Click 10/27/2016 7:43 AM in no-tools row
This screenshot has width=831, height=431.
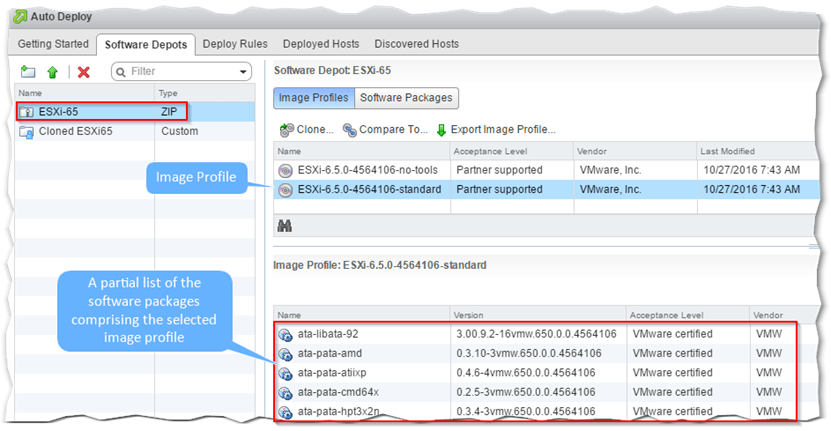point(752,170)
